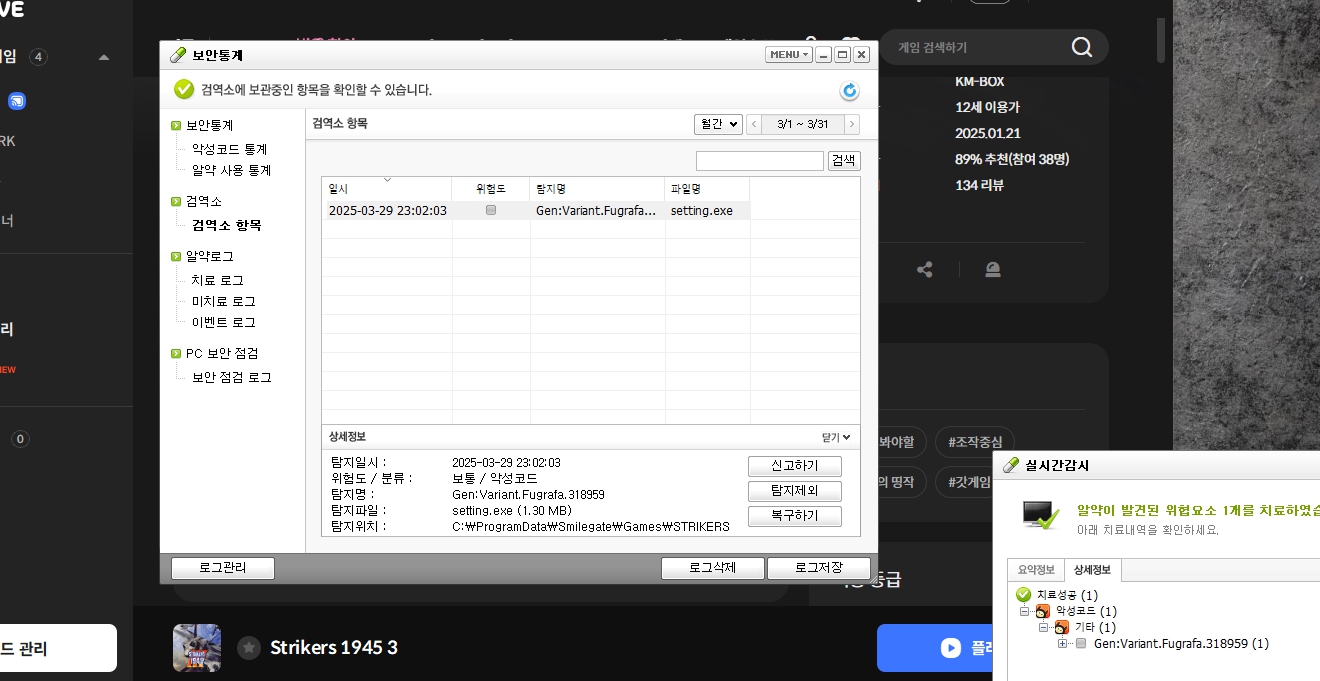Click the 복구하기 button
Viewport: 1320px width, 681px height.
tap(794, 516)
